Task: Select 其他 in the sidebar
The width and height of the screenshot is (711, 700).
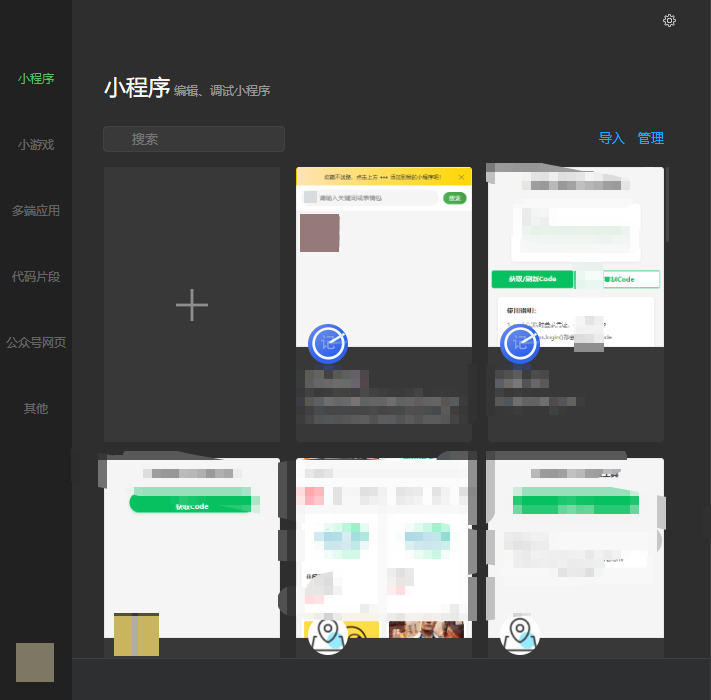Action: pyautogui.click(x=35, y=408)
